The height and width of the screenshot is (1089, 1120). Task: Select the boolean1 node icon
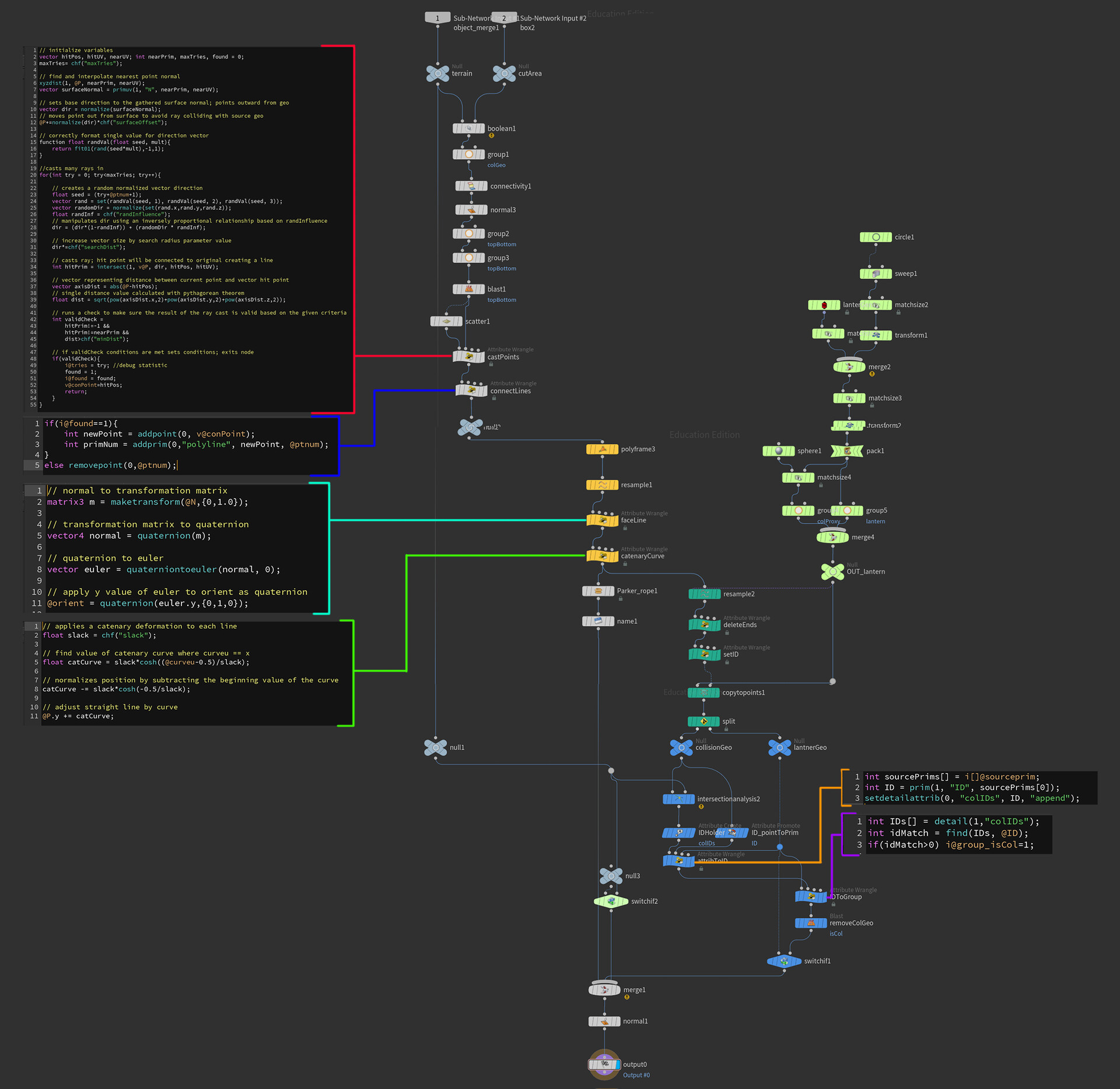click(x=468, y=128)
